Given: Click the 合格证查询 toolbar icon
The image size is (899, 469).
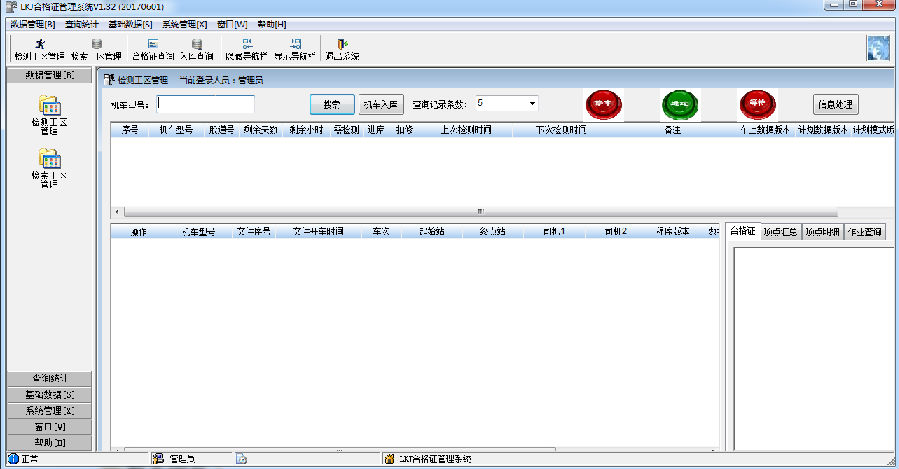Looking at the screenshot, I should pyautogui.click(x=153, y=49).
